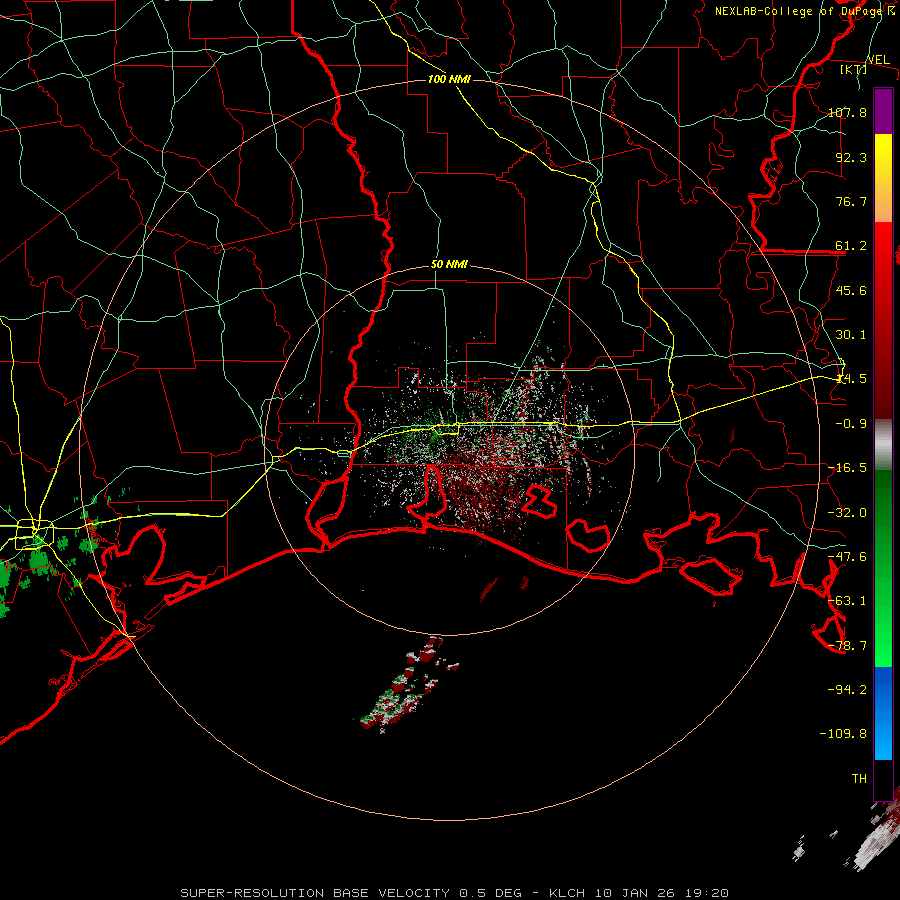
Task: Click the 107.8 scale value
Action: point(847,112)
